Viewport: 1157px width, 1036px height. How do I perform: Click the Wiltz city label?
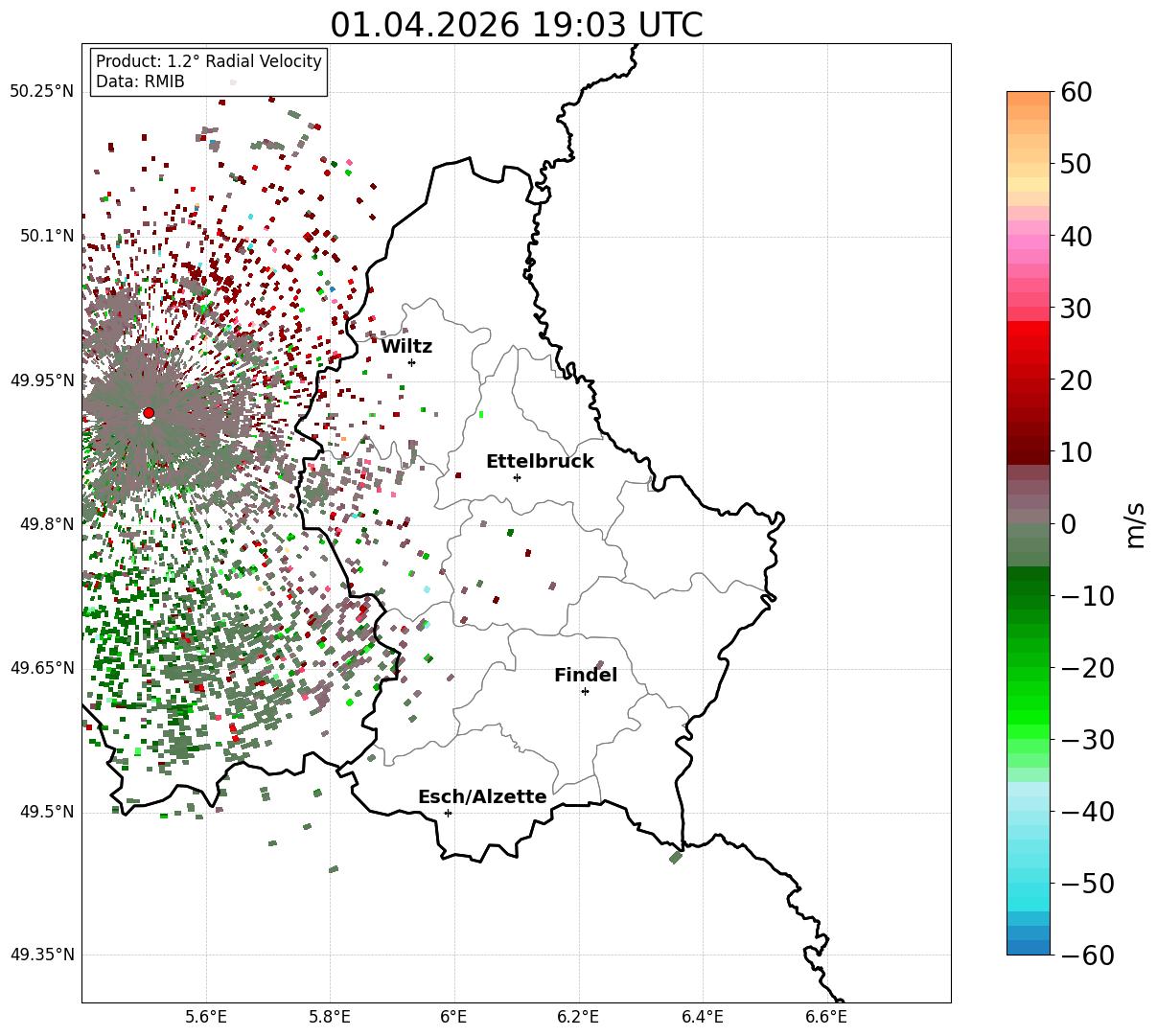pos(406,346)
